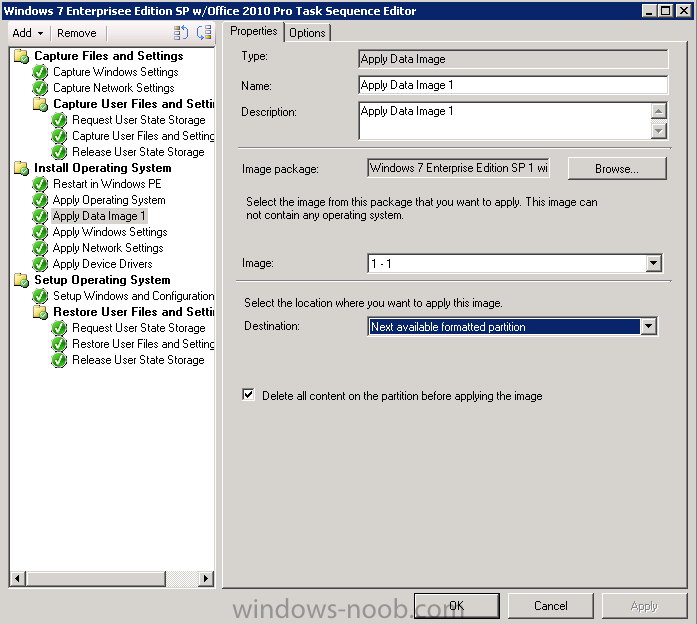
Task: Select the Apply Device Drivers step
Action: click(103, 264)
